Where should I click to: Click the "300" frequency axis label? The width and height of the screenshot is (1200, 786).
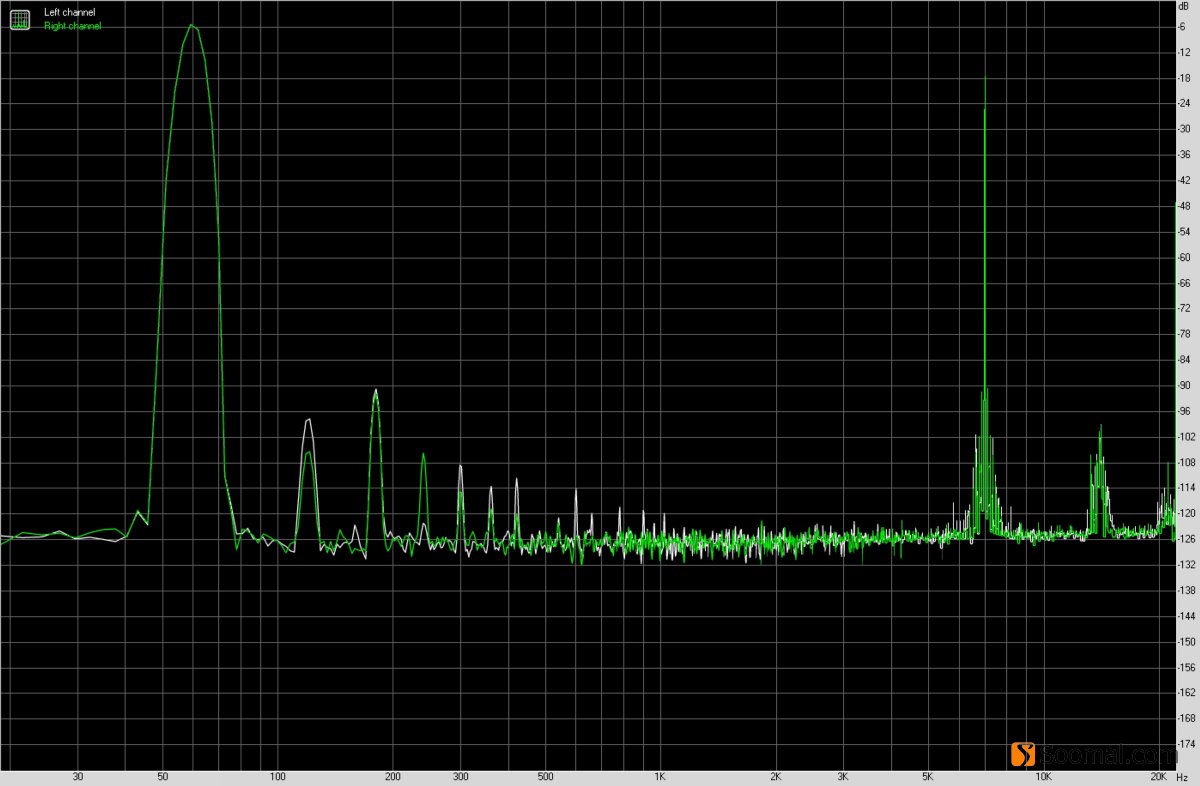point(460,777)
